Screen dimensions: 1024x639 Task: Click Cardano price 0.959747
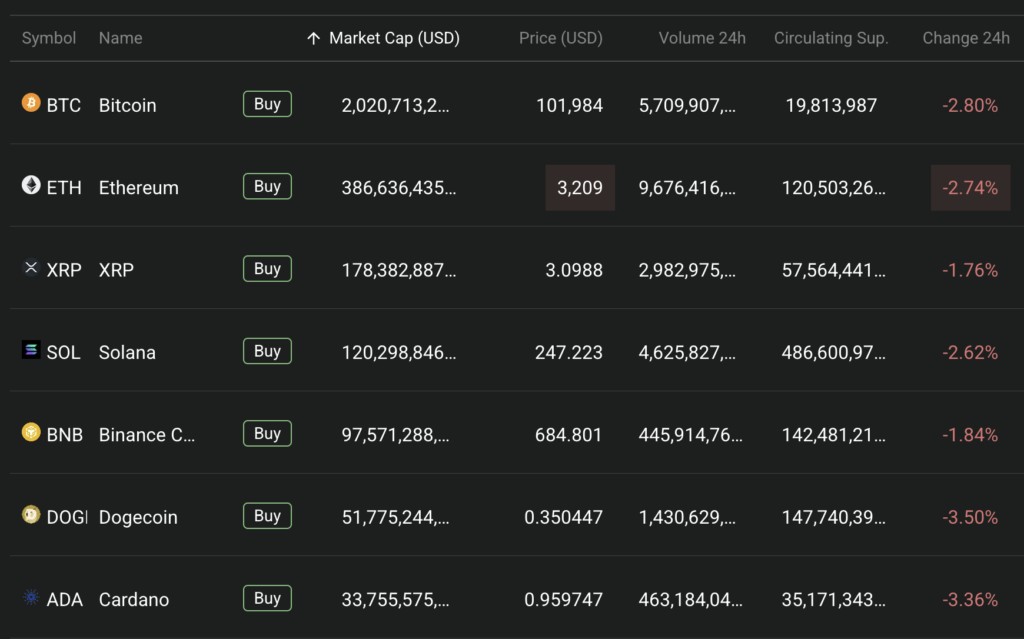[564, 599]
